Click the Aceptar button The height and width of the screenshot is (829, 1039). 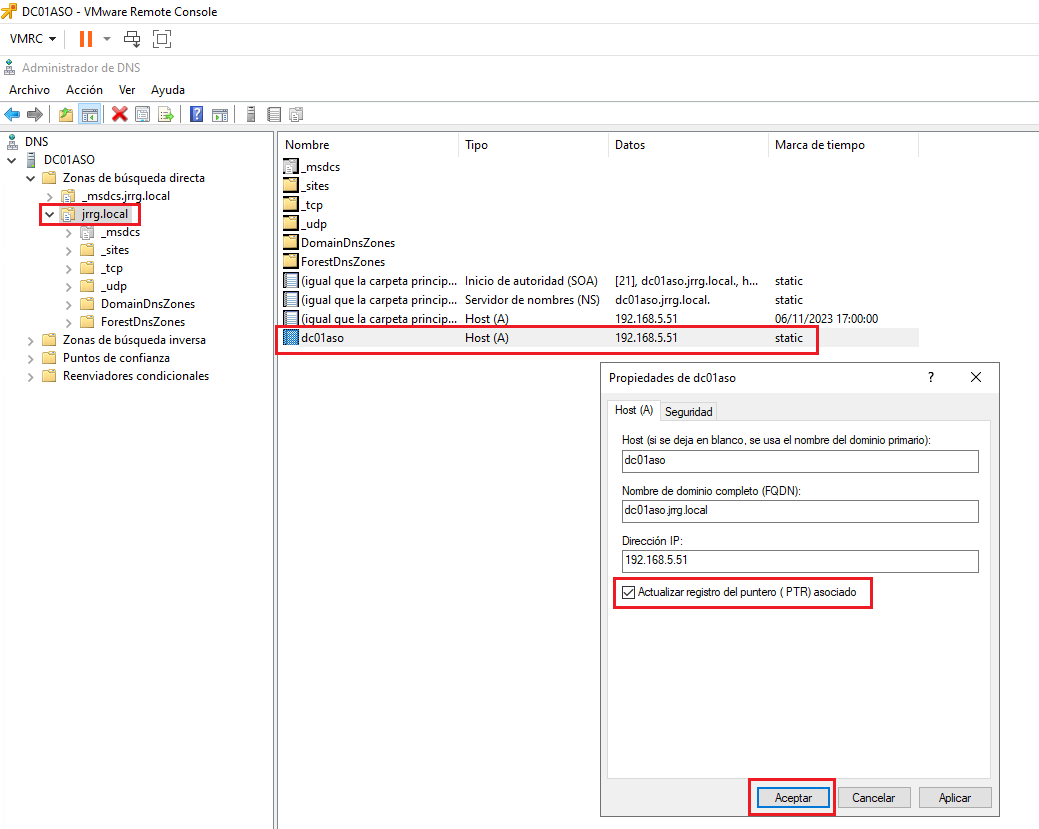(x=791, y=797)
